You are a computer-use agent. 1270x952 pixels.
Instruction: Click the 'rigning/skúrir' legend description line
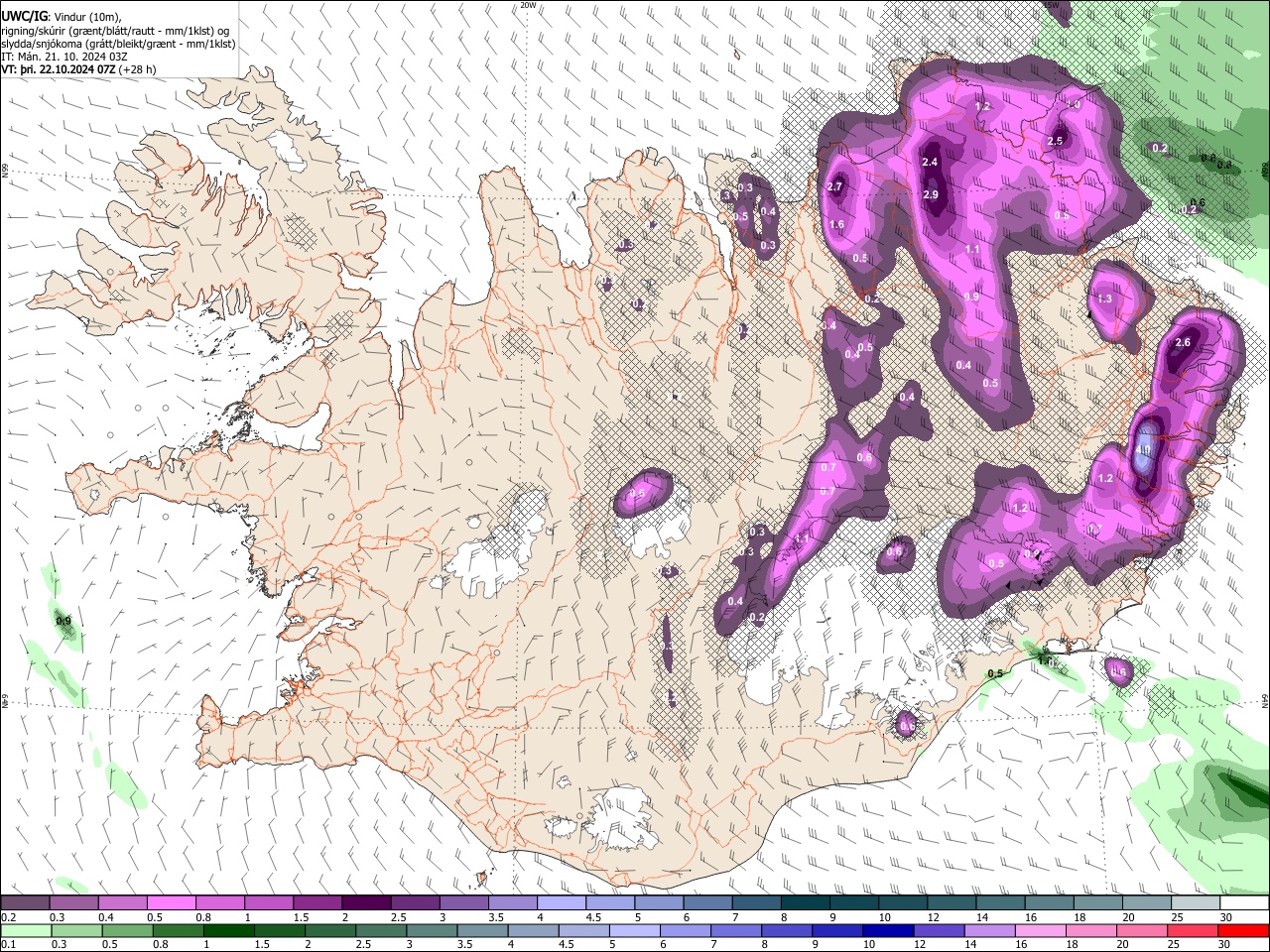pyautogui.click(x=115, y=31)
